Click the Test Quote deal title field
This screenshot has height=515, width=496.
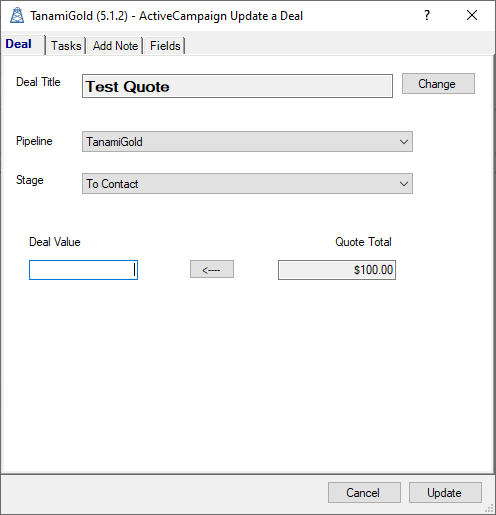coord(237,86)
